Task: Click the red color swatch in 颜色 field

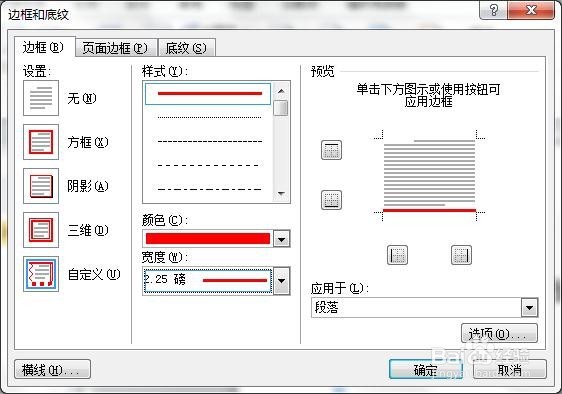Action: coord(208,239)
